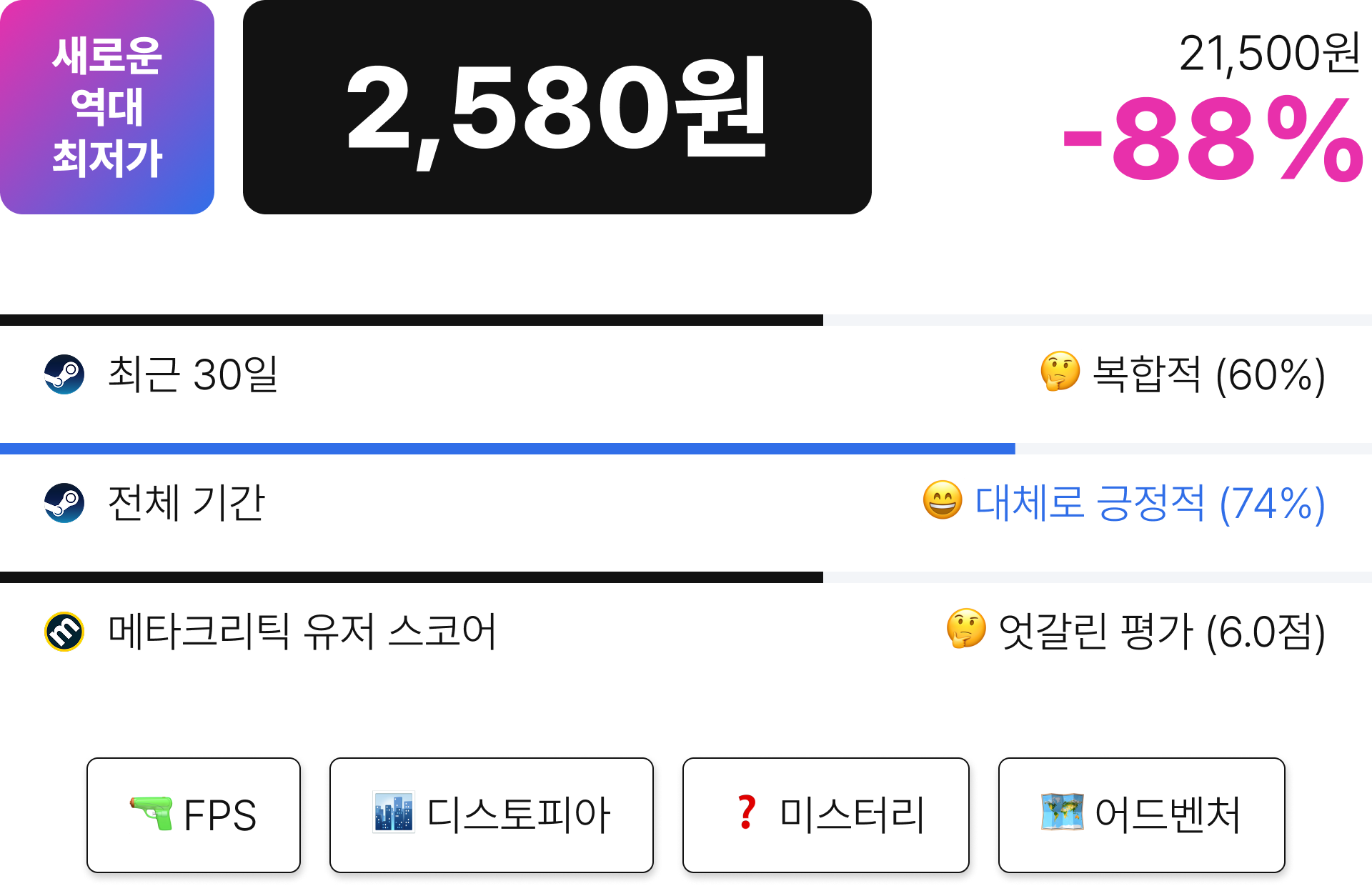
Task: Click the 2,580원 price box
Action: click(557, 107)
